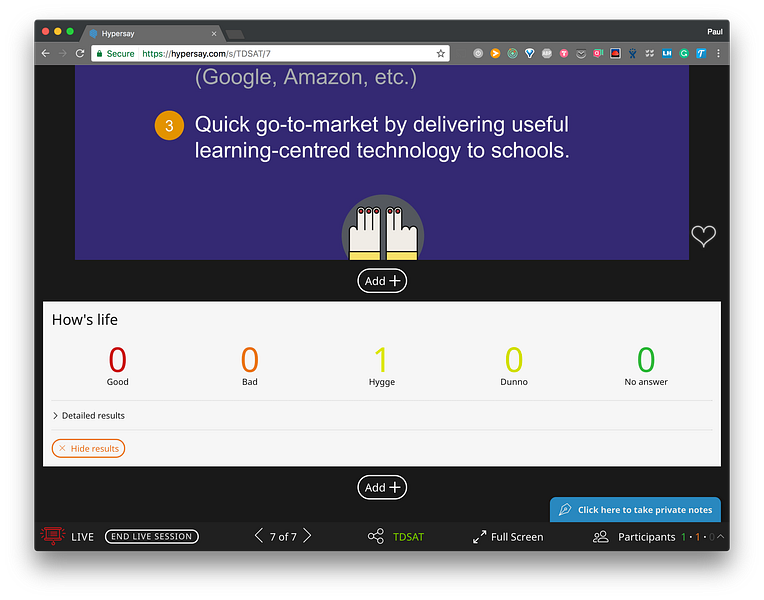Click Add button above the poll
The image size is (764, 600).
tap(382, 281)
